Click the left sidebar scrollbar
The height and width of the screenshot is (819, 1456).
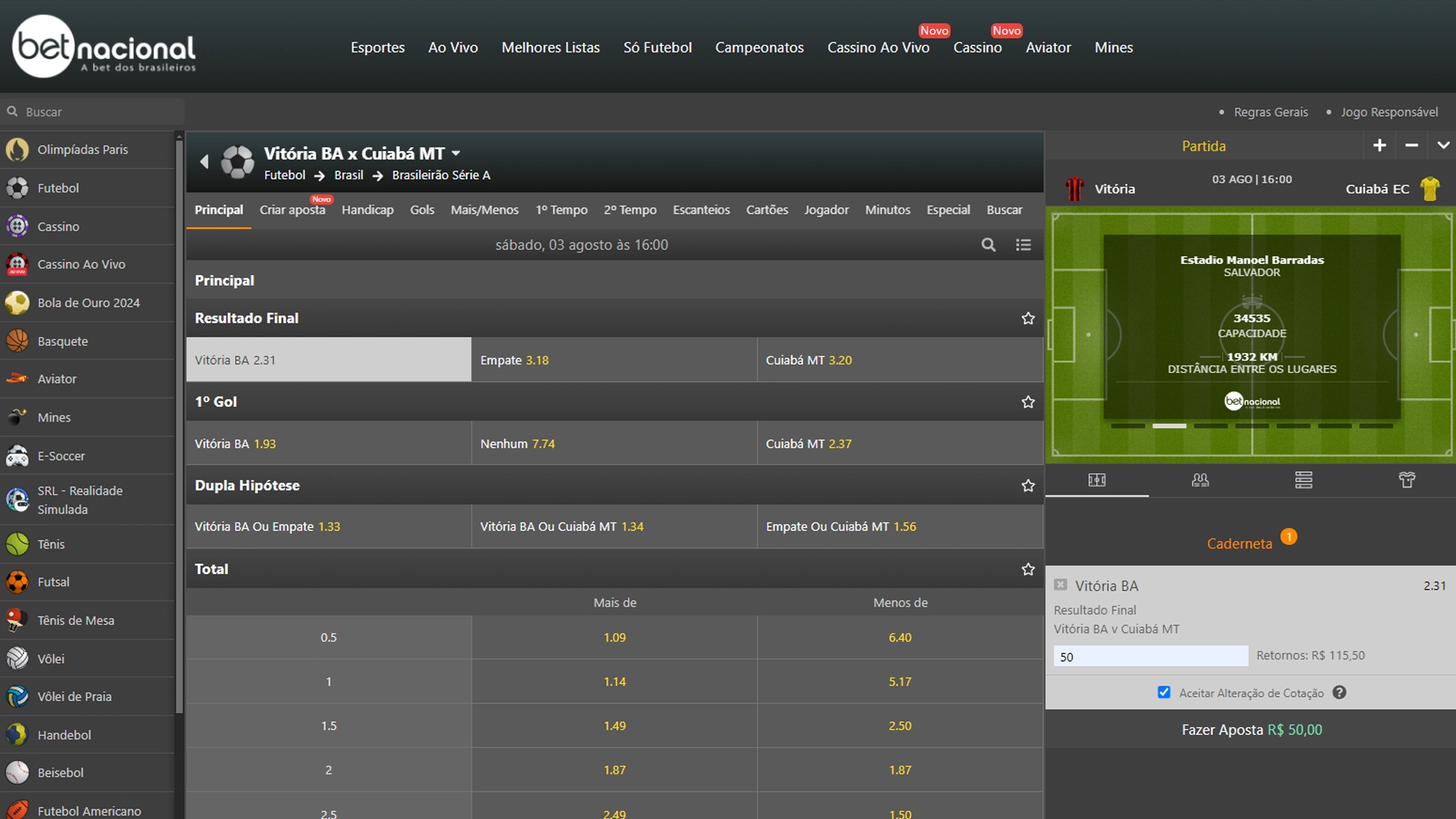click(179, 425)
